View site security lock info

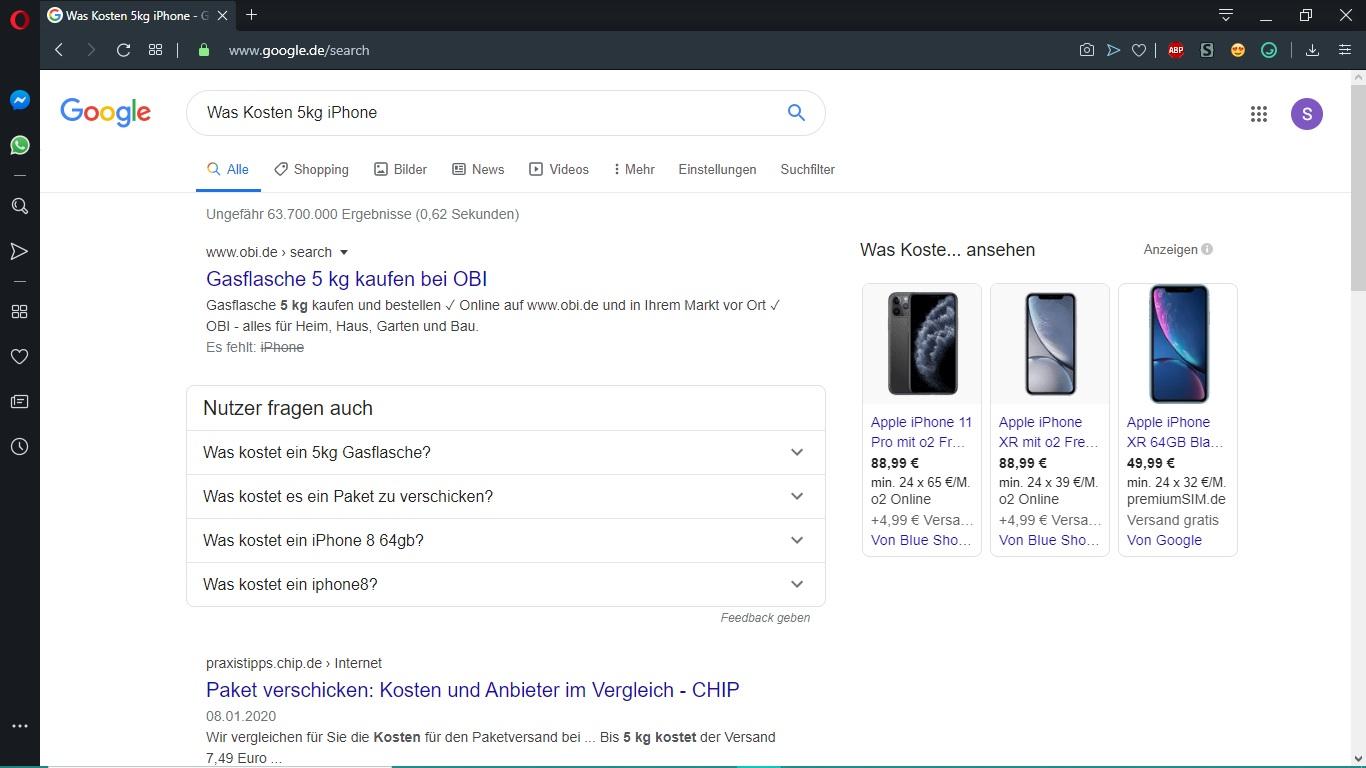(x=204, y=50)
